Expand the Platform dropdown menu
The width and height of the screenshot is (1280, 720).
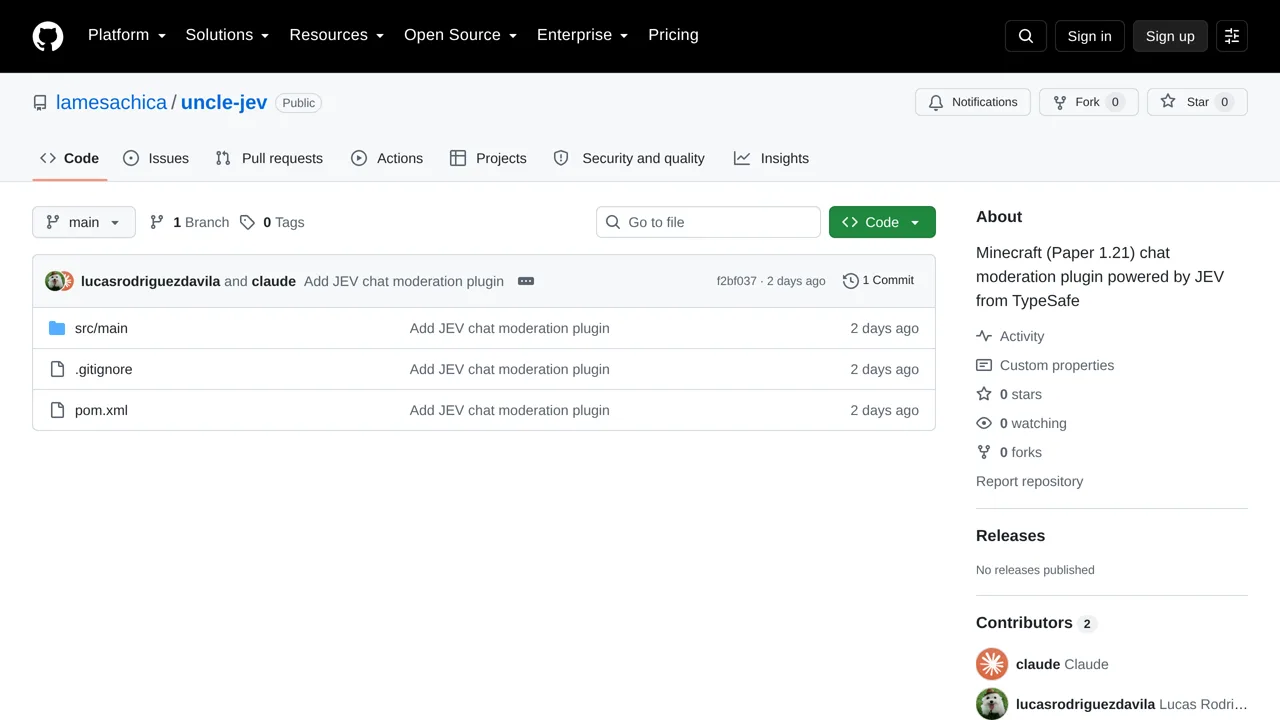click(x=126, y=35)
